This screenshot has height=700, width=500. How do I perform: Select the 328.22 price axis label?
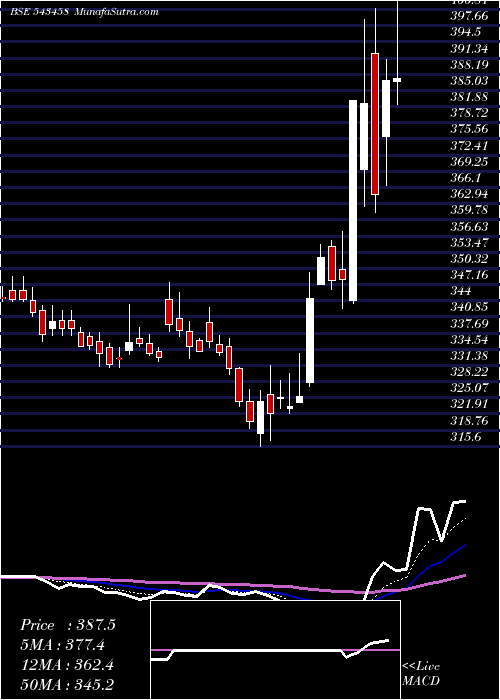[471, 371]
